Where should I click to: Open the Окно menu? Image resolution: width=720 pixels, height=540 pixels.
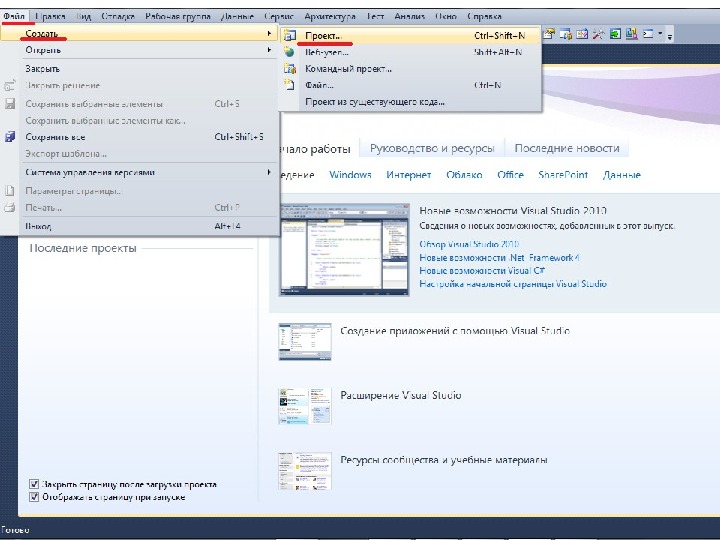point(446,17)
